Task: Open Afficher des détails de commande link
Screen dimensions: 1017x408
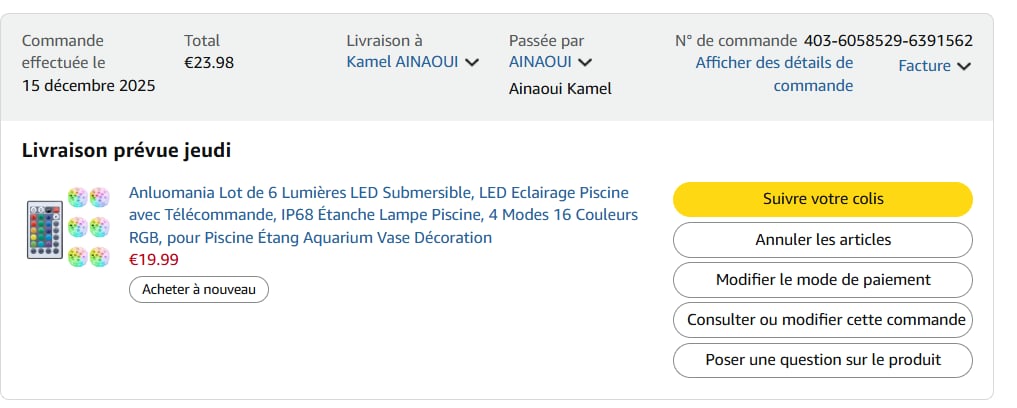Action: click(x=775, y=74)
